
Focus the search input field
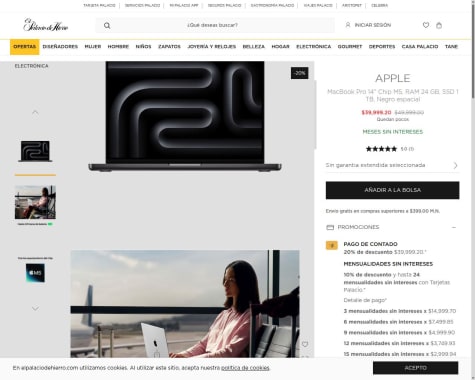(215, 25)
